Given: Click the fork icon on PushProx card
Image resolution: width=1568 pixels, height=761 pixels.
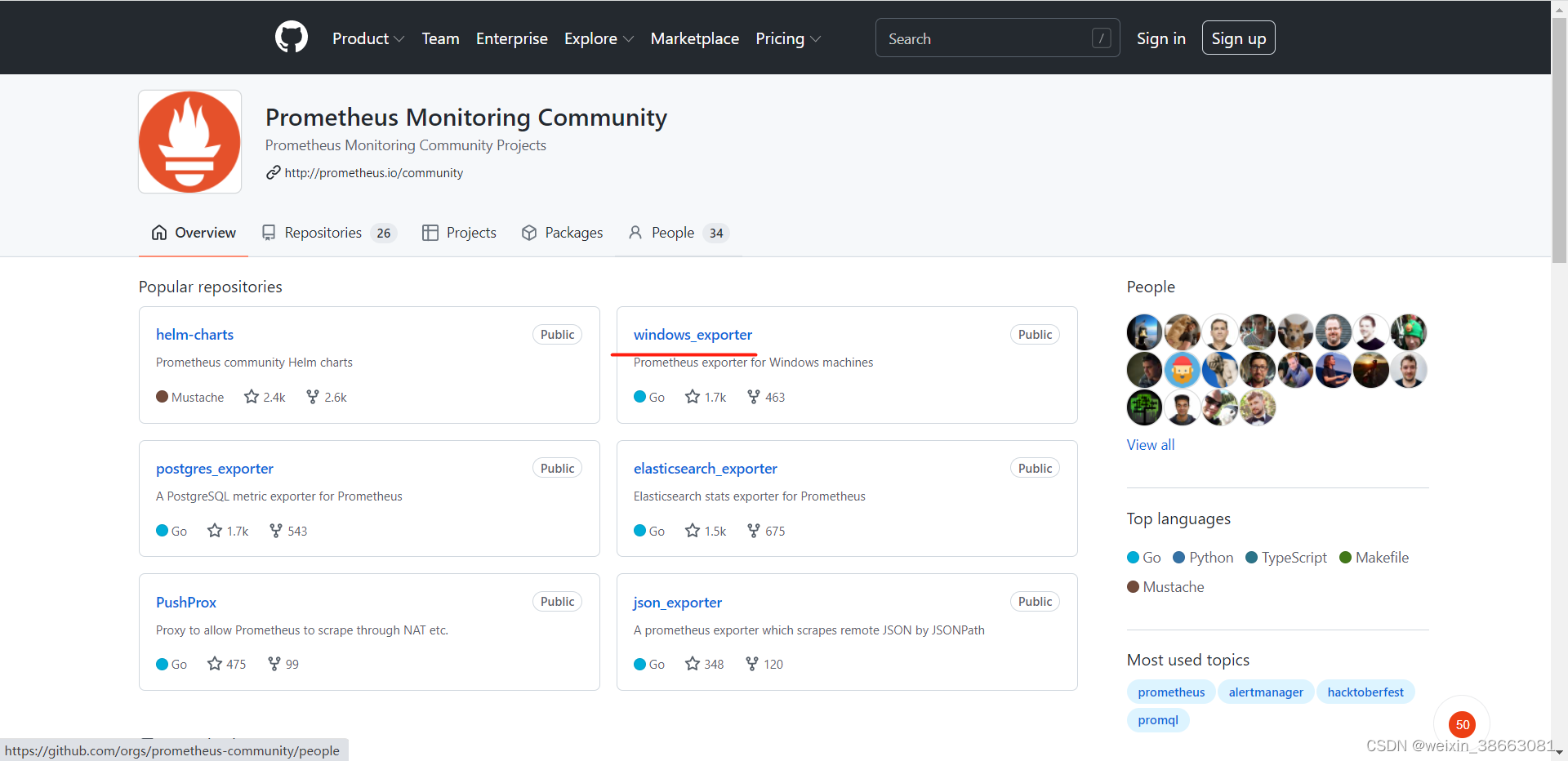Looking at the screenshot, I should pos(274,664).
